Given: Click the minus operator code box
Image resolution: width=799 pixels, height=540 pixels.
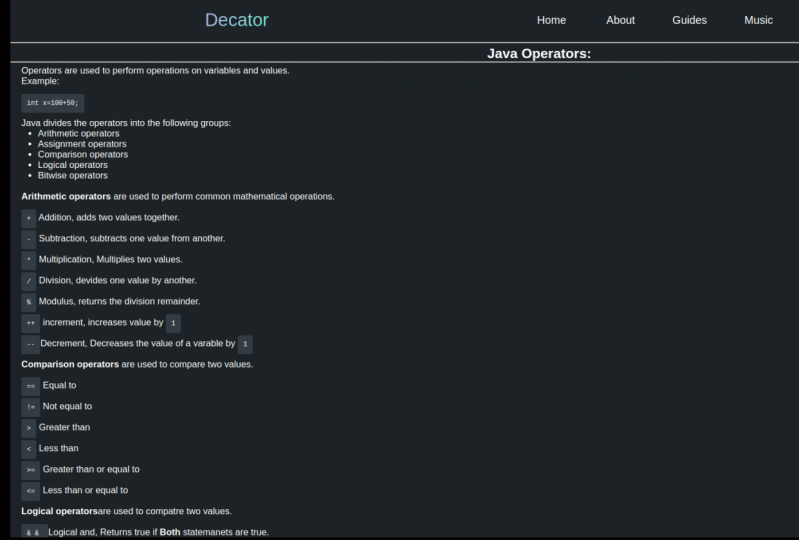Looking at the screenshot, I should pos(29,239).
